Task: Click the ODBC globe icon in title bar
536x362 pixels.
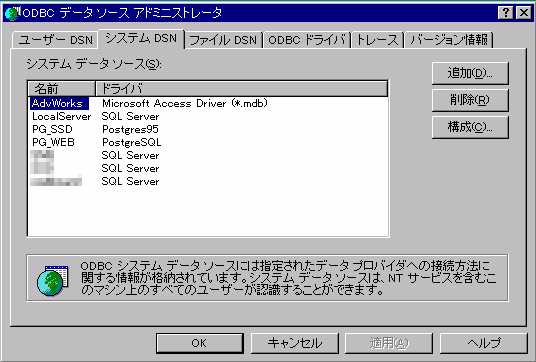Action: (12, 13)
